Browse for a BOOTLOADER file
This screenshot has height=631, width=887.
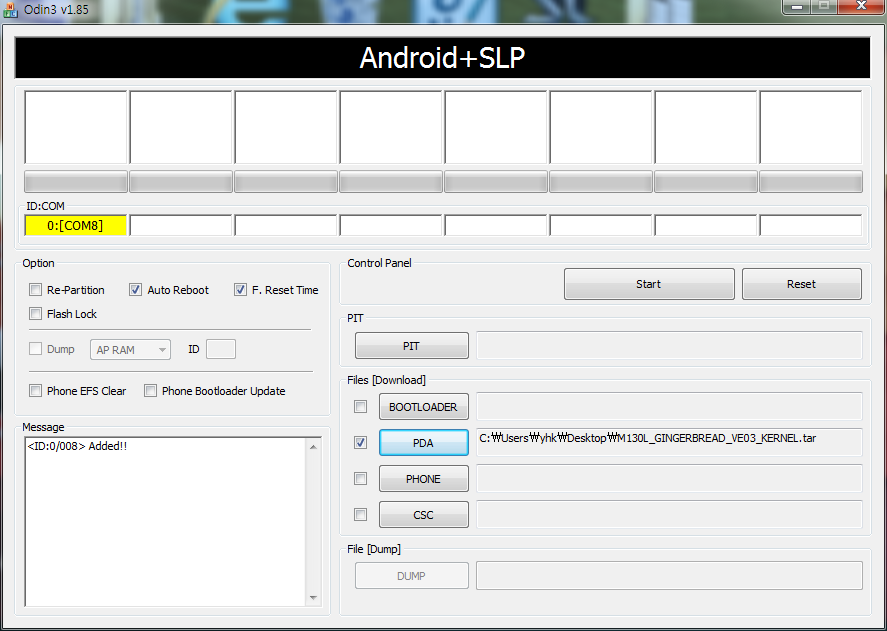click(x=423, y=407)
